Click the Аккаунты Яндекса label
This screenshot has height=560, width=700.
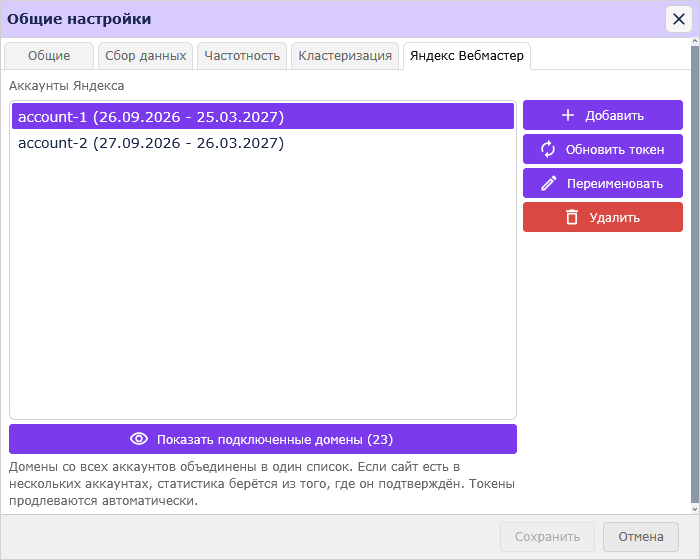67,85
